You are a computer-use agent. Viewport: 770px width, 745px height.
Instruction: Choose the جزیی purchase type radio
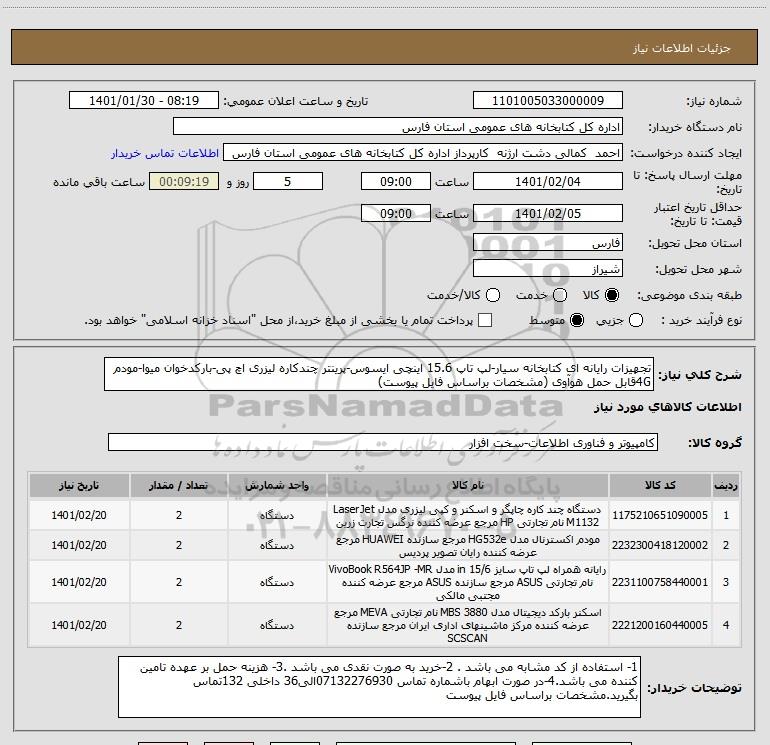pyautogui.click(x=636, y=320)
